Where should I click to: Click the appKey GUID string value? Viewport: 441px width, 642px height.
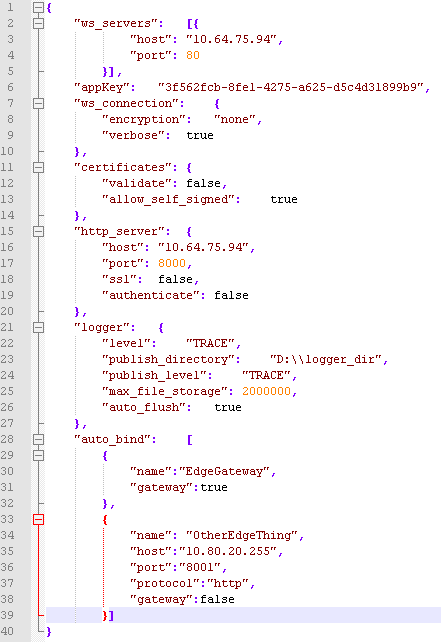[291, 87]
